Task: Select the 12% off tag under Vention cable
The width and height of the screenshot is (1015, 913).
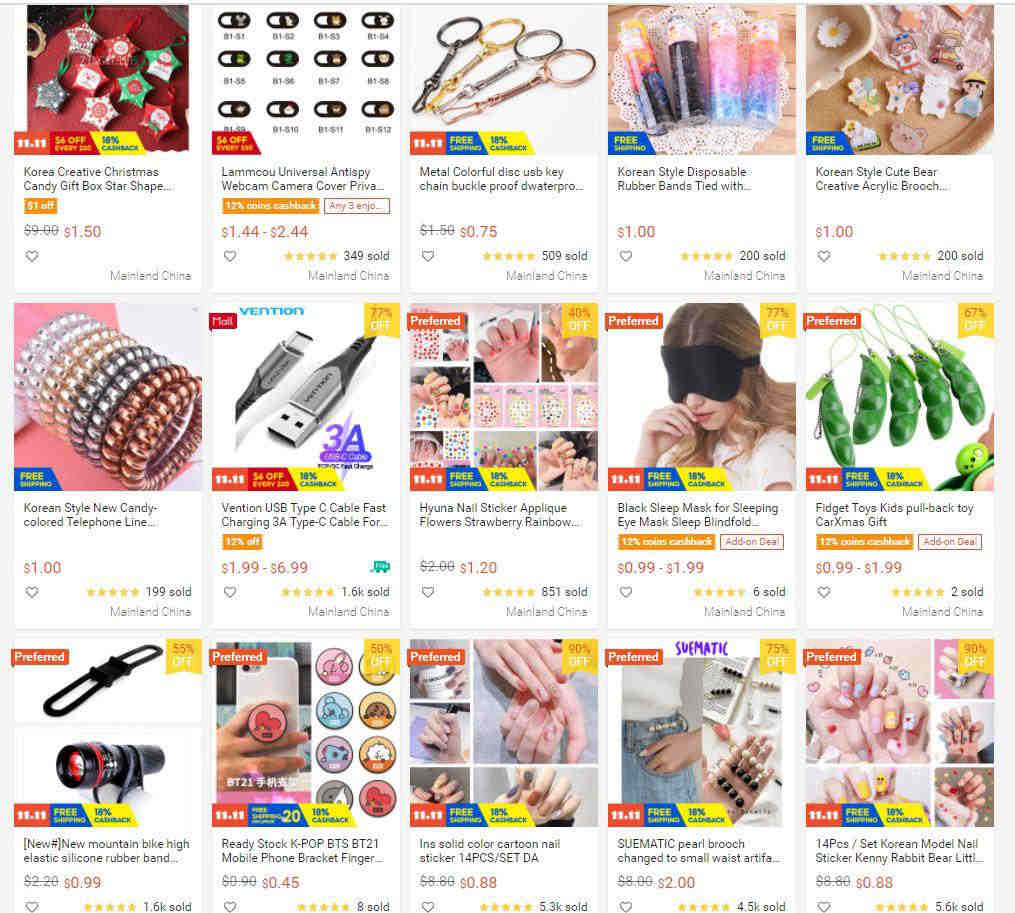Action: pyautogui.click(x=242, y=542)
